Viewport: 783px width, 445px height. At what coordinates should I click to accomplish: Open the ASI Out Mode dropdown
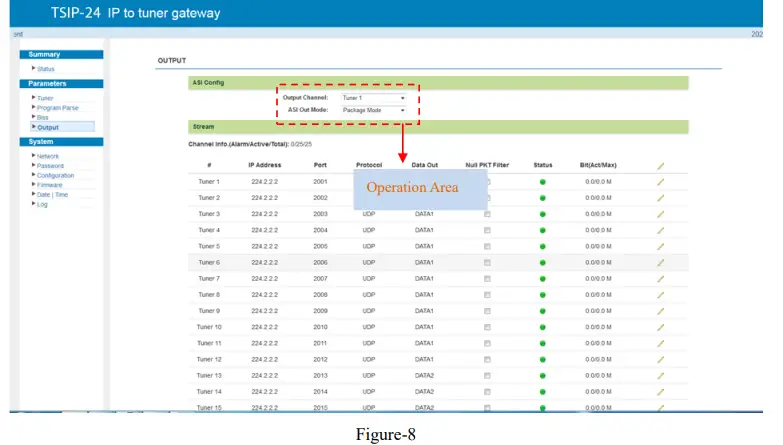[x=374, y=110]
